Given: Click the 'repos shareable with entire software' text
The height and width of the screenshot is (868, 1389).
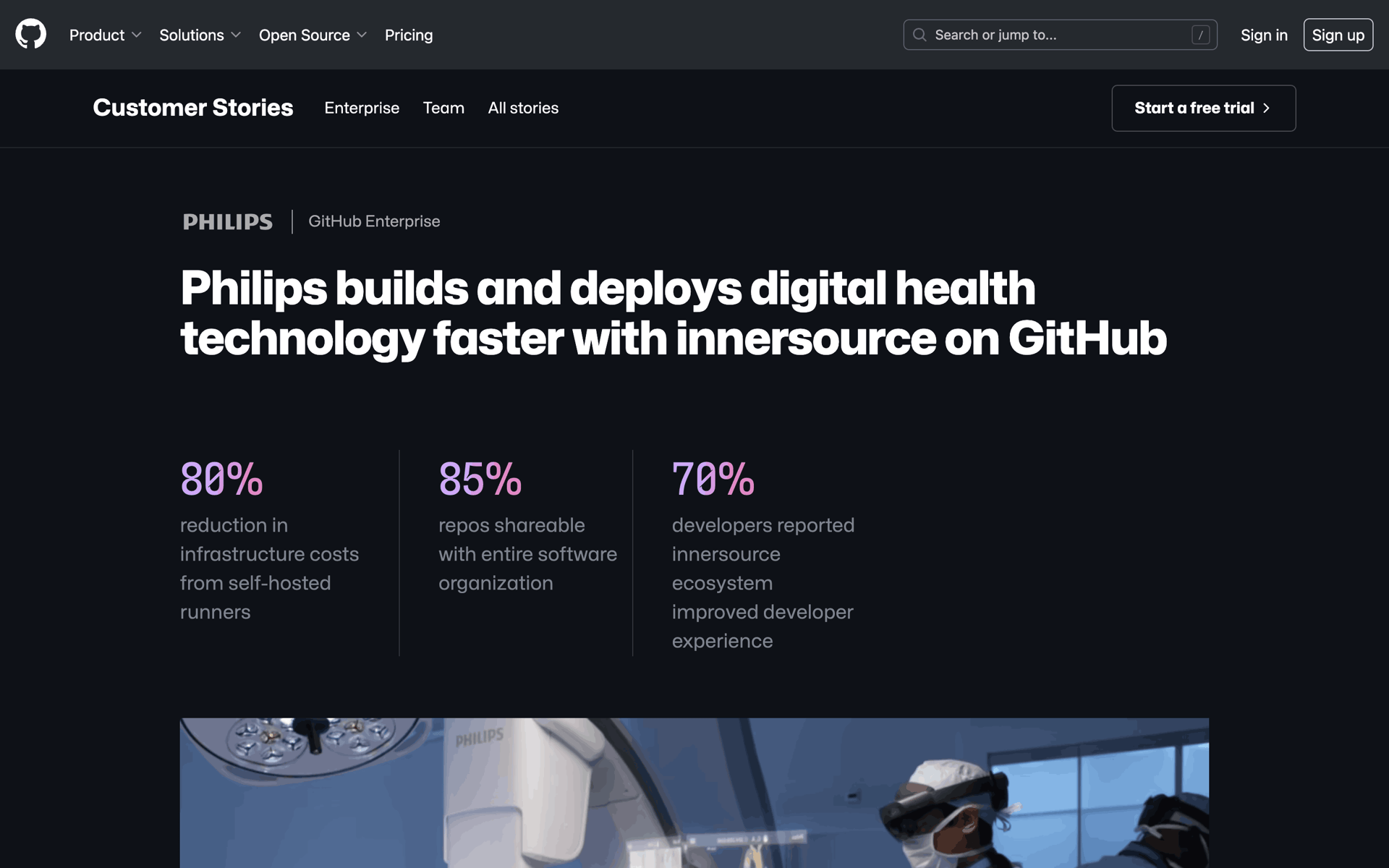Looking at the screenshot, I should [x=527, y=554].
